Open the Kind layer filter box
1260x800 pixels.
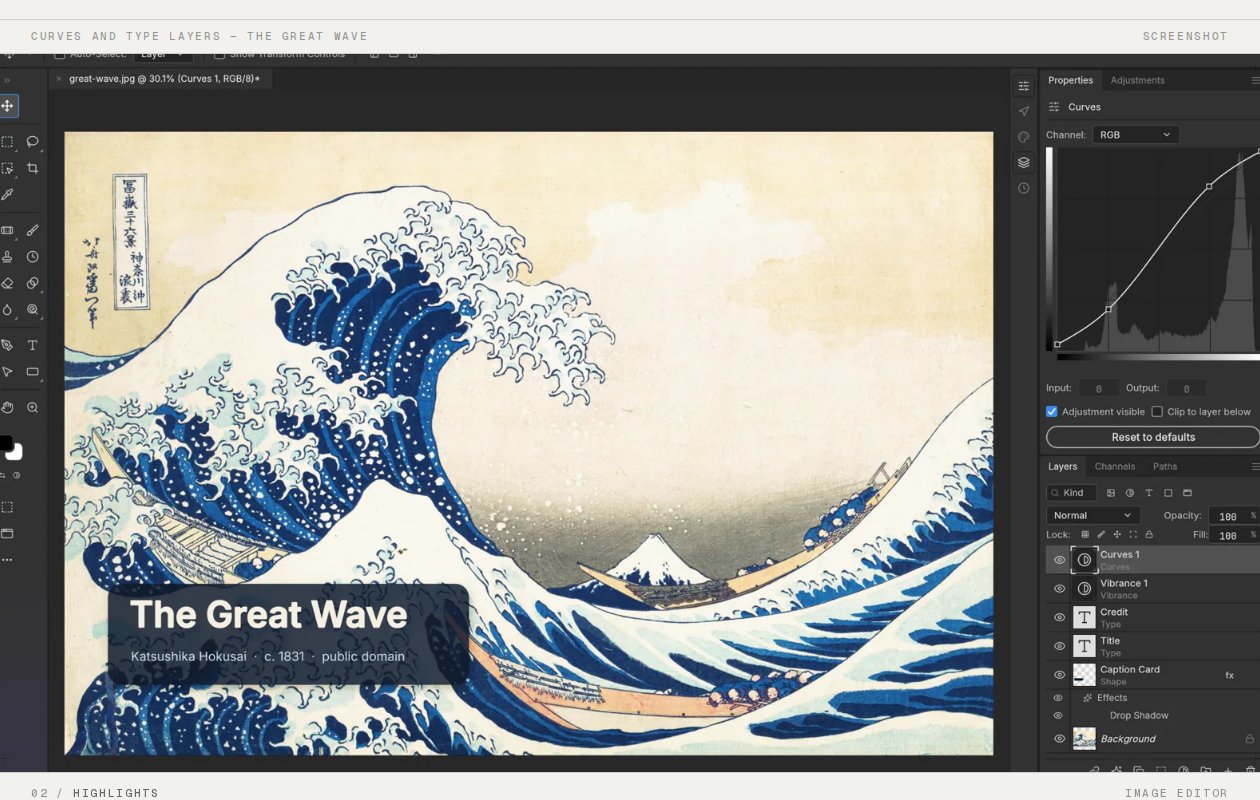point(1072,493)
